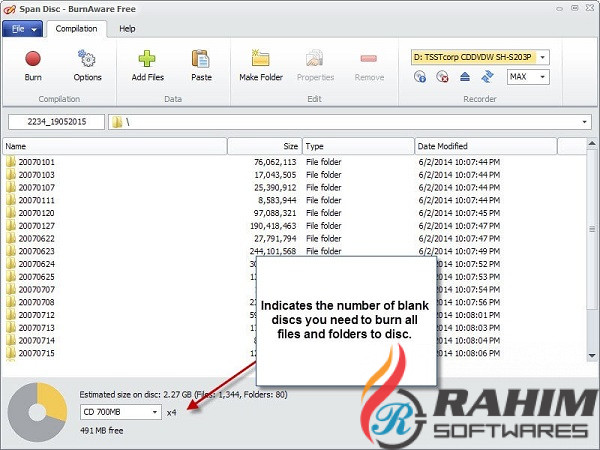The height and width of the screenshot is (450, 600).
Task: Select folder 20070713
Action: click(36, 328)
